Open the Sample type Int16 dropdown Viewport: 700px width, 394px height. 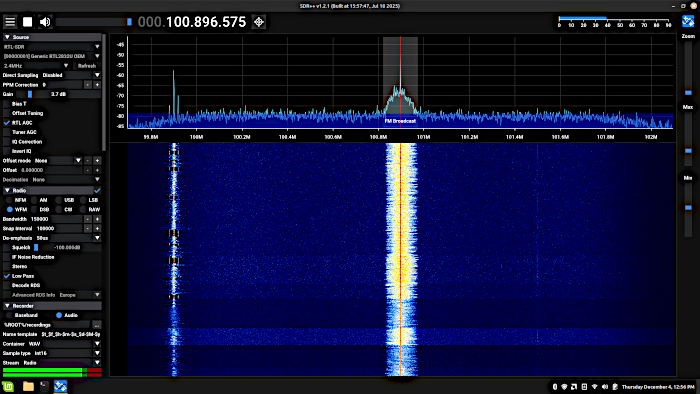pos(67,353)
